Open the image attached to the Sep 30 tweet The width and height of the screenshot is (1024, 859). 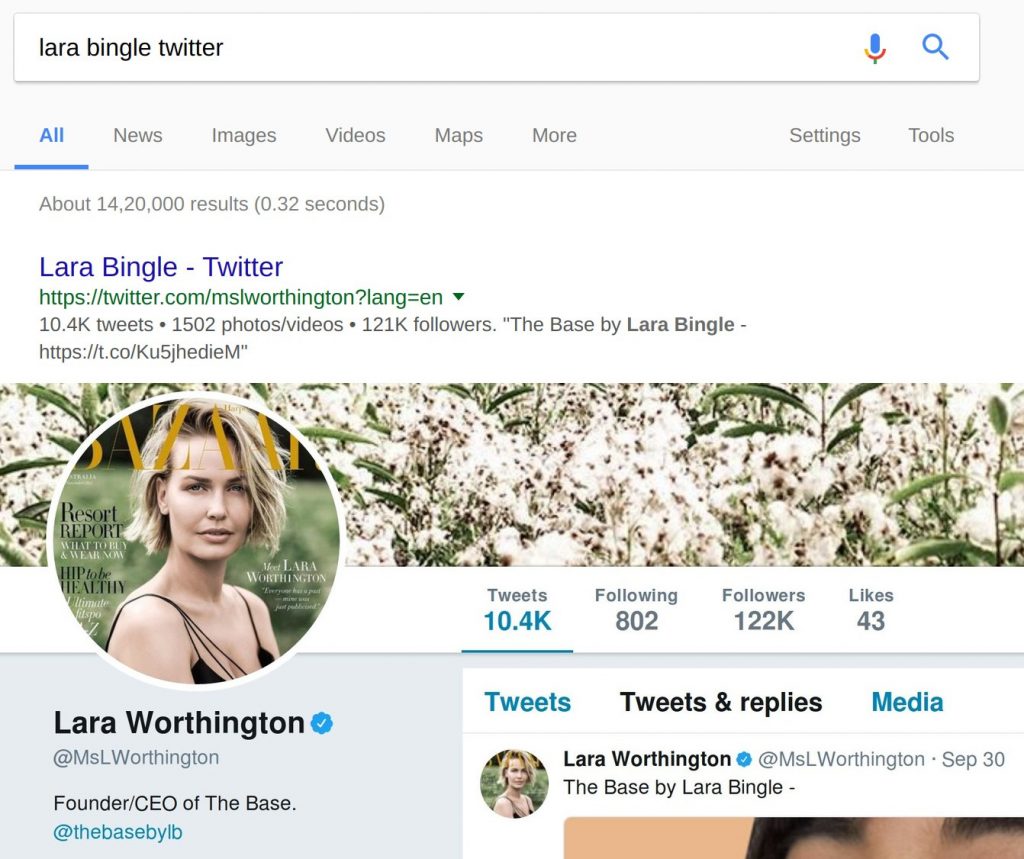tap(793, 838)
